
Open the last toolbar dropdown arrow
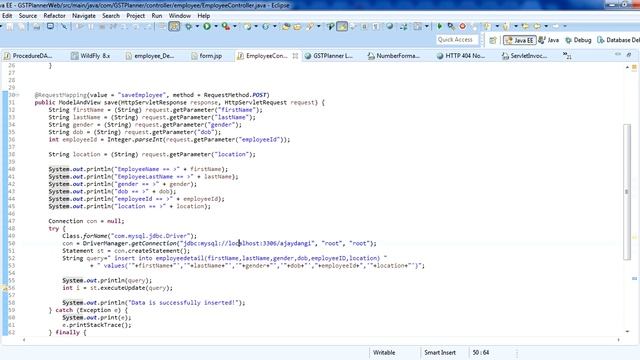coord(565,26)
